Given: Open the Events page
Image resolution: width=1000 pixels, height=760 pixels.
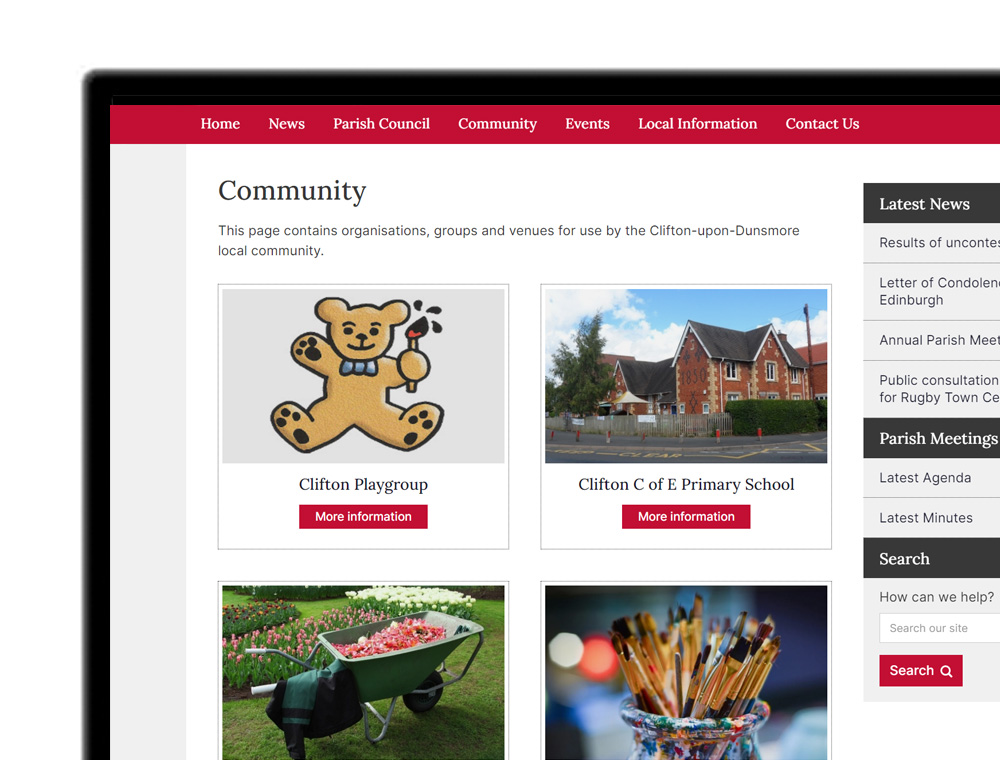Looking at the screenshot, I should point(587,124).
